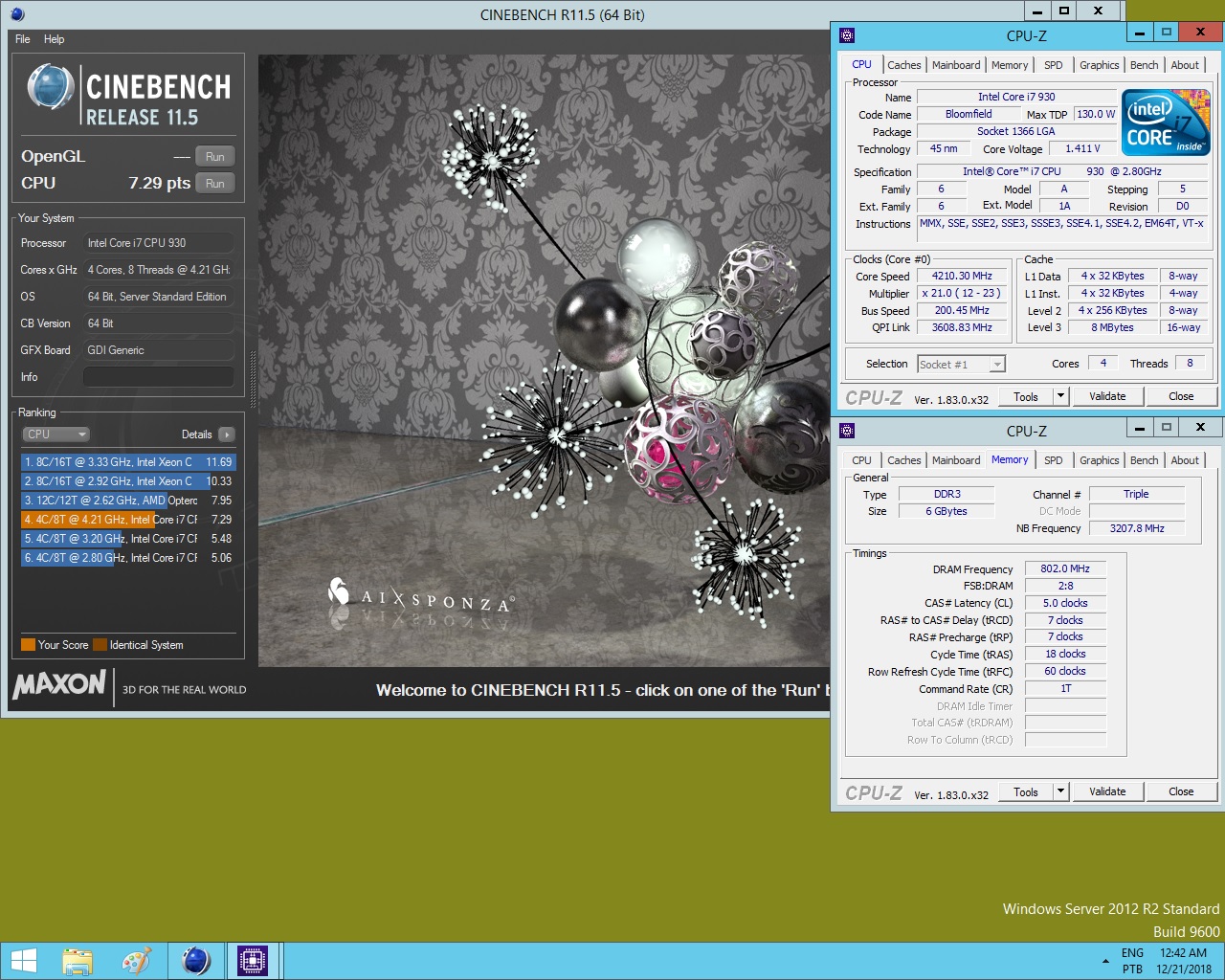Open the Socket #1 selection dropdown
Viewport: 1225px width, 980px height.
(961, 365)
